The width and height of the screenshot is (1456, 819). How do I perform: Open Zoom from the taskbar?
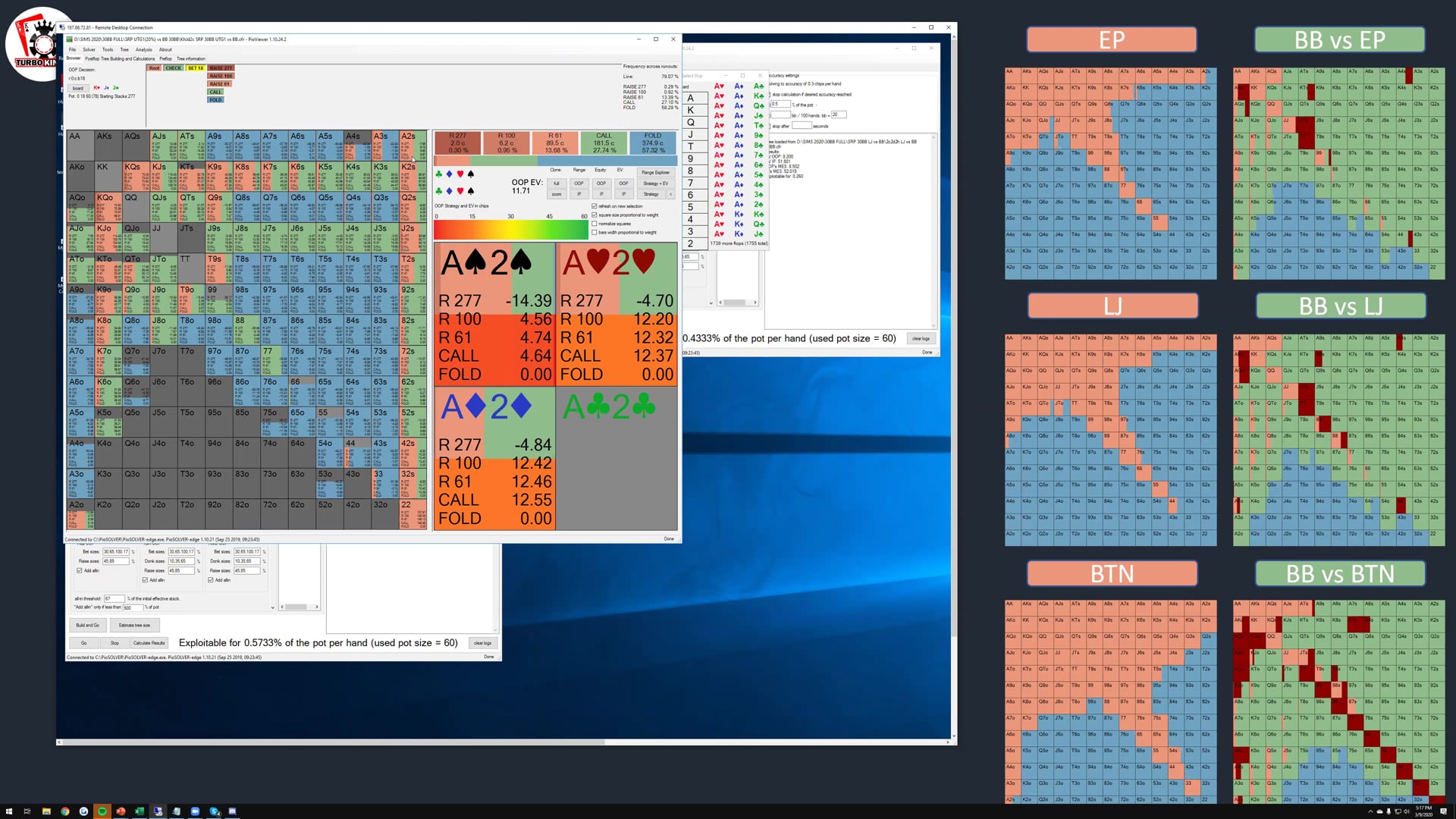coord(195,811)
